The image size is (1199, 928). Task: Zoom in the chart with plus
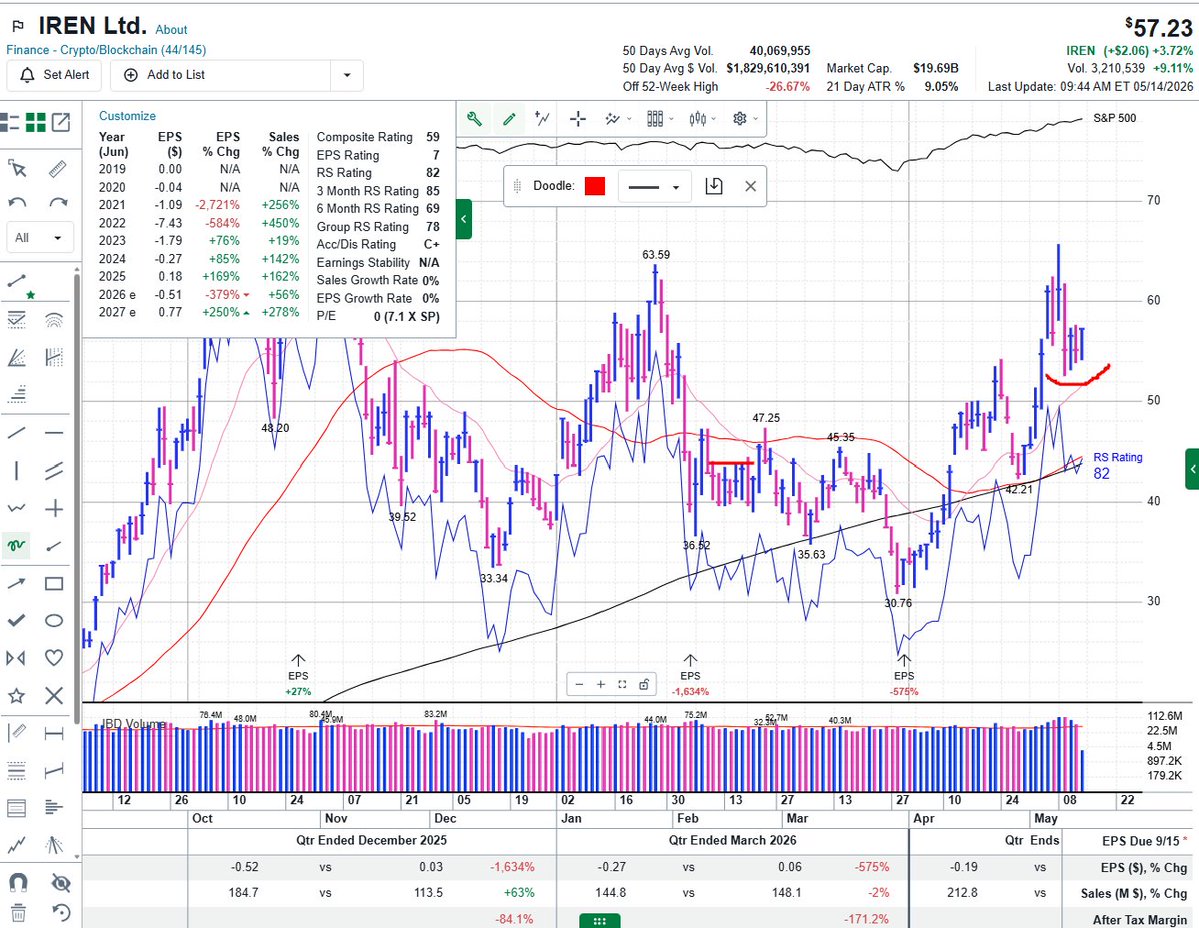click(x=600, y=684)
